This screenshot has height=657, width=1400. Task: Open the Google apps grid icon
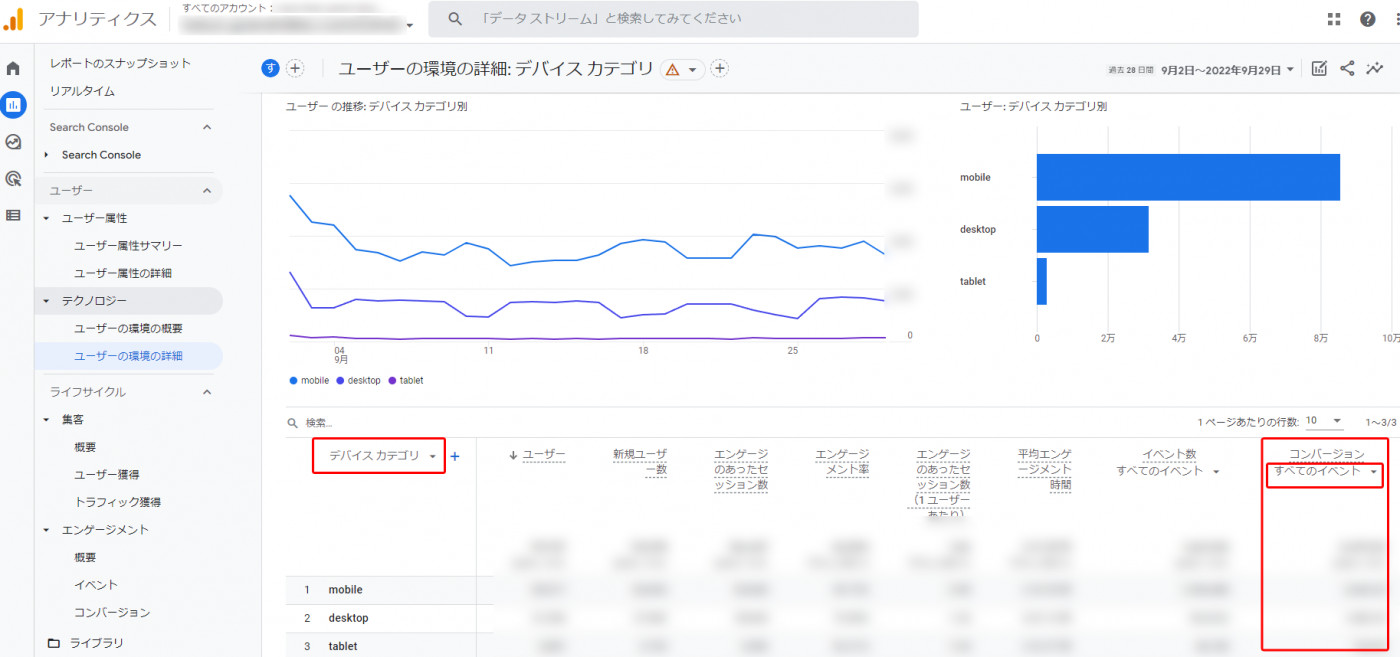[x=1335, y=19]
